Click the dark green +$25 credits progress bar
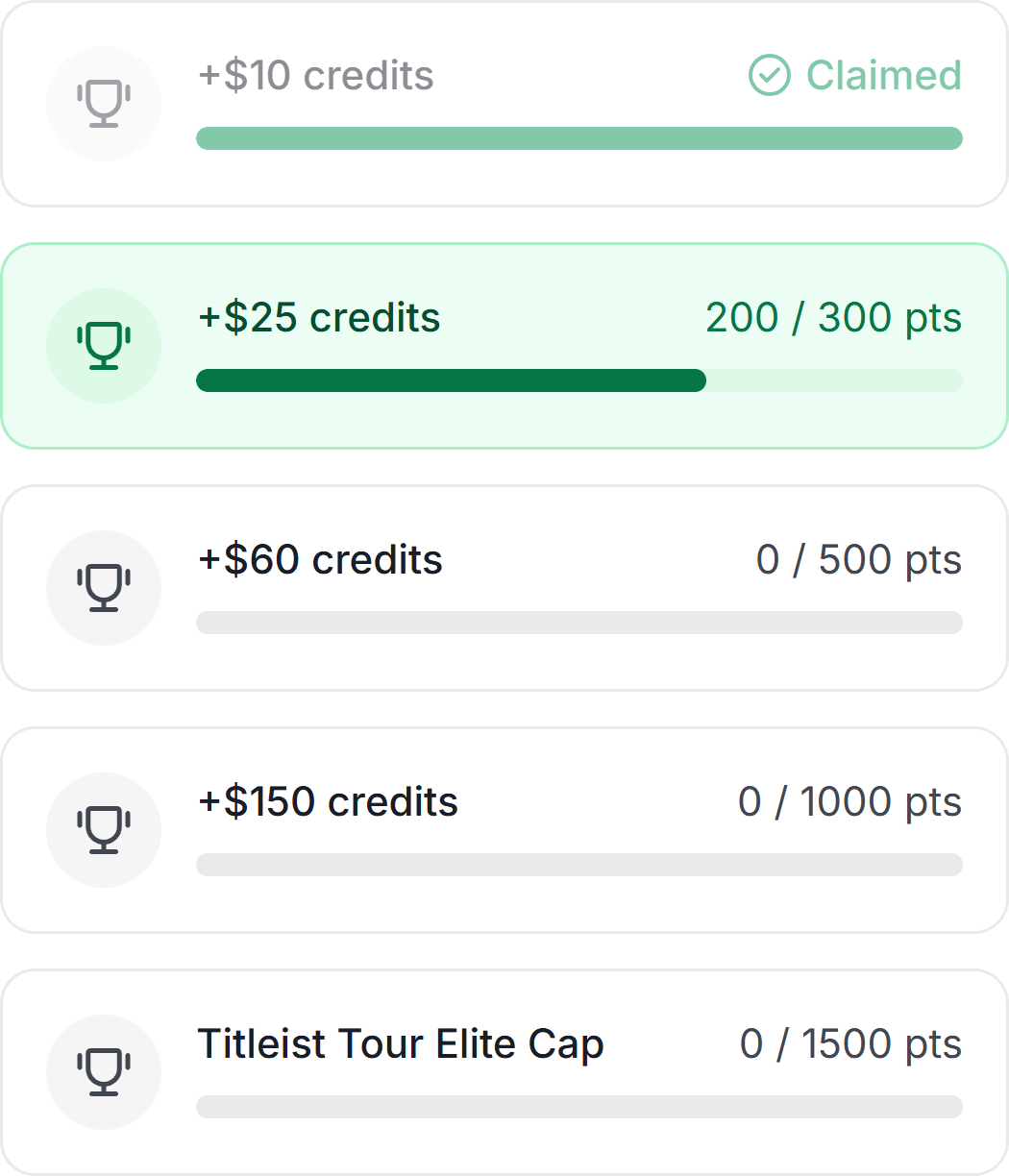The image size is (1009, 1176). click(451, 380)
